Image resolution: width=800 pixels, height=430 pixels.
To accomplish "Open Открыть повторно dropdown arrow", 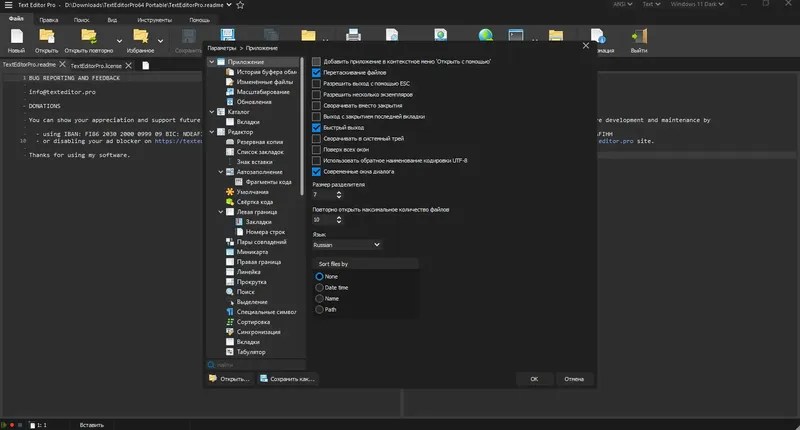I will click(119, 41).
